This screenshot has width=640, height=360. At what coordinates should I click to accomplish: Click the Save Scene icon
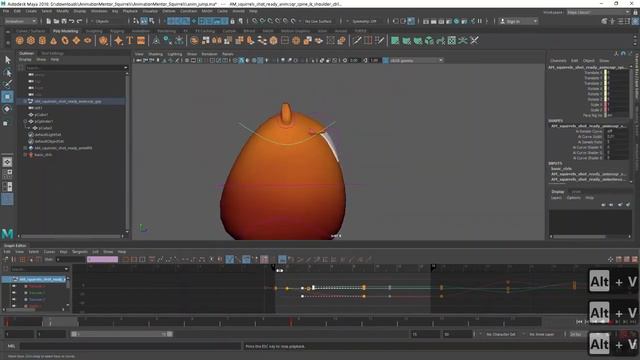coord(64,21)
